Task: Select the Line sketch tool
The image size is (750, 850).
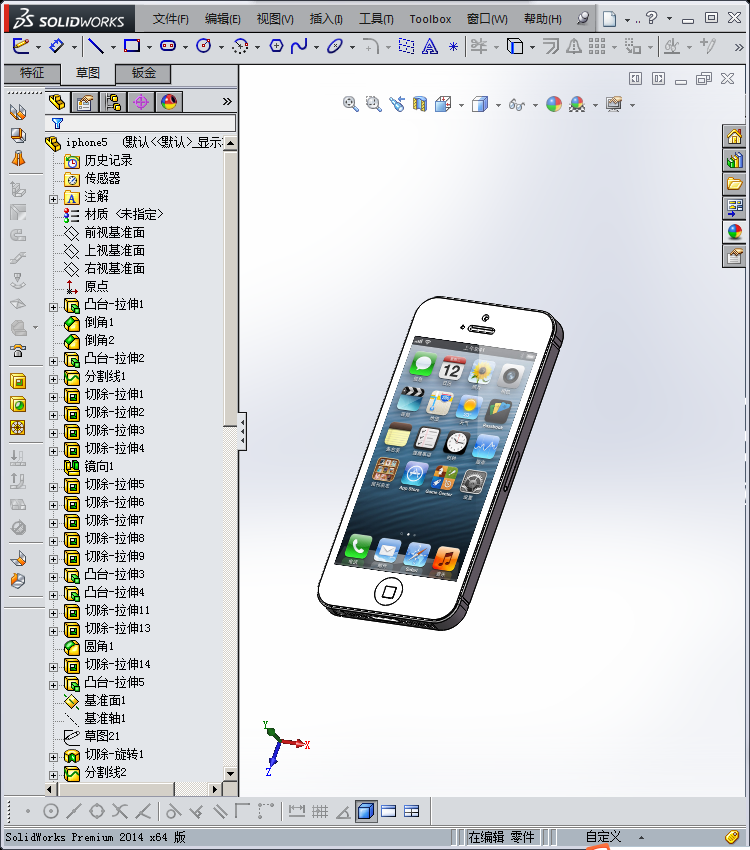Action: tap(96, 46)
